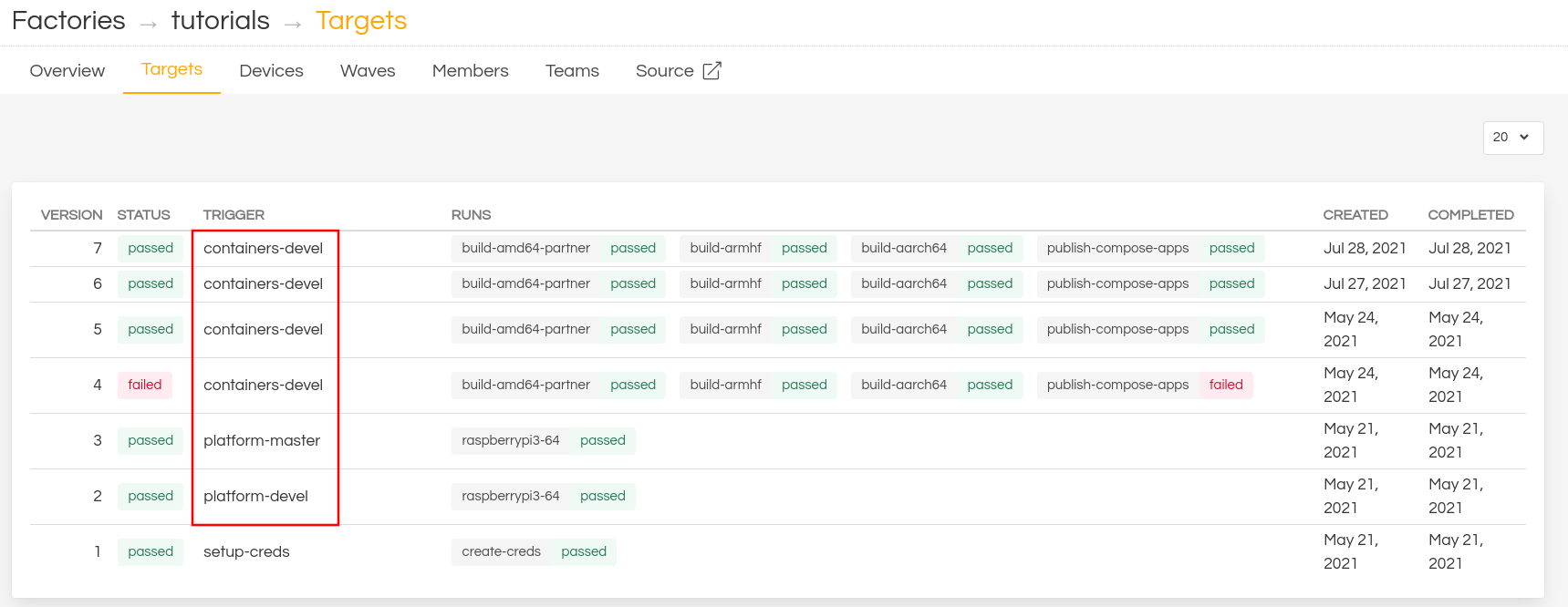The height and width of the screenshot is (607, 1568).
Task: Open build-armhf run of version 6
Action: [758, 283]
